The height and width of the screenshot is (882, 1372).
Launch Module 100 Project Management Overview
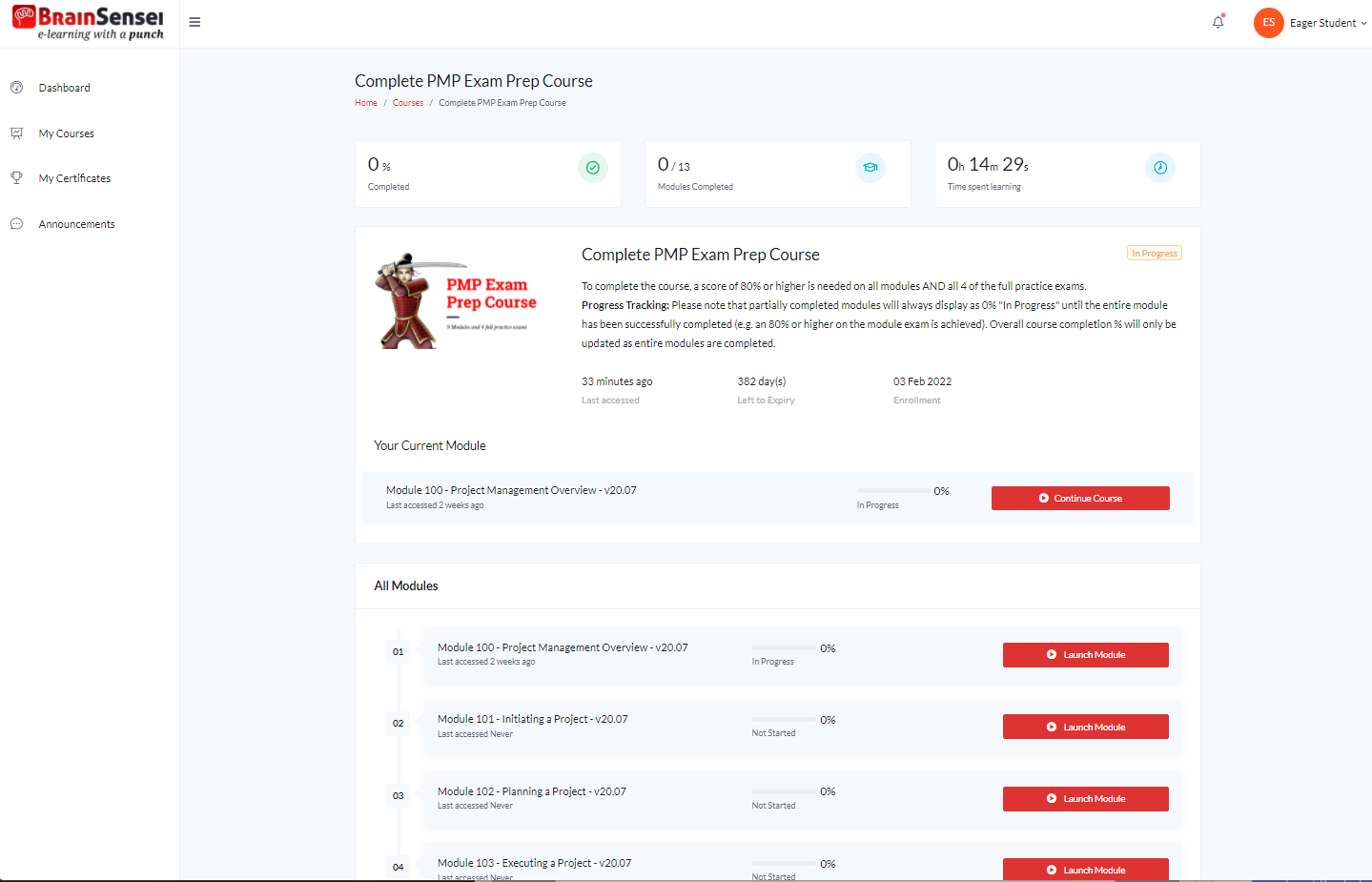[x=1085, y=655]
